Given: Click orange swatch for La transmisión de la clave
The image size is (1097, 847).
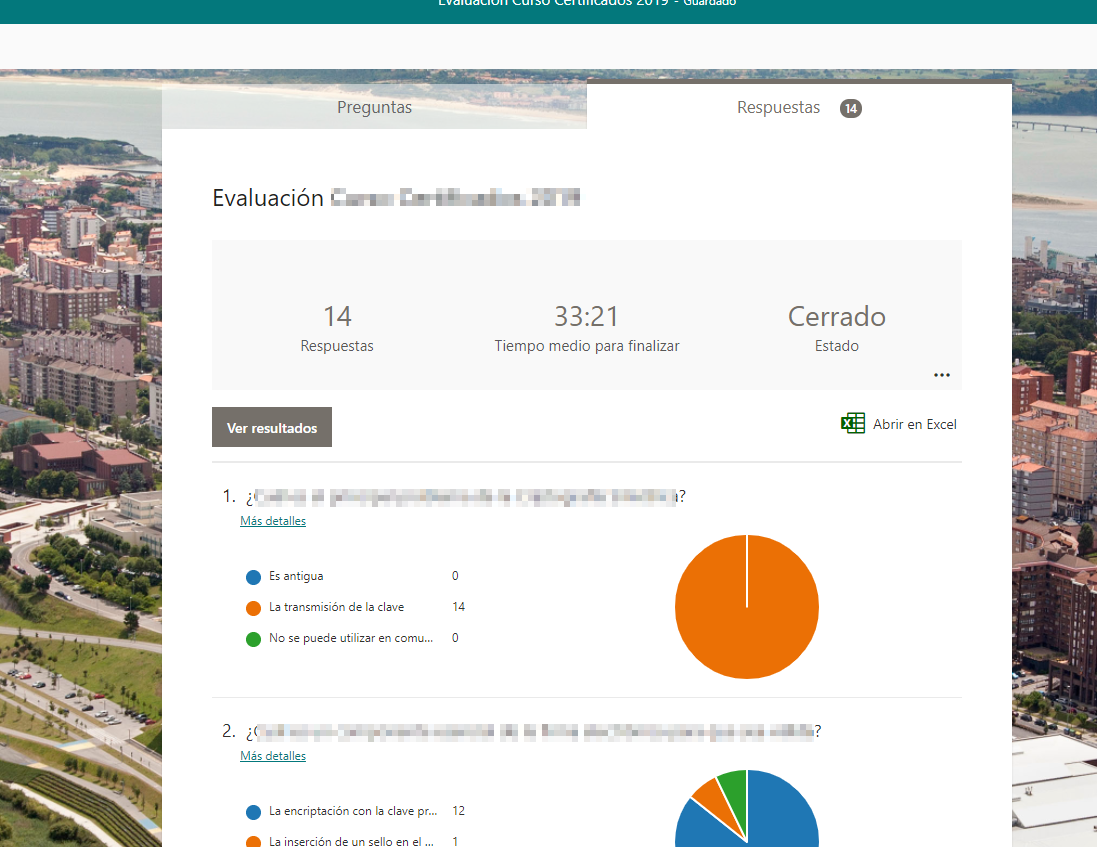Looking at the screenshot, I should [253, 608].
